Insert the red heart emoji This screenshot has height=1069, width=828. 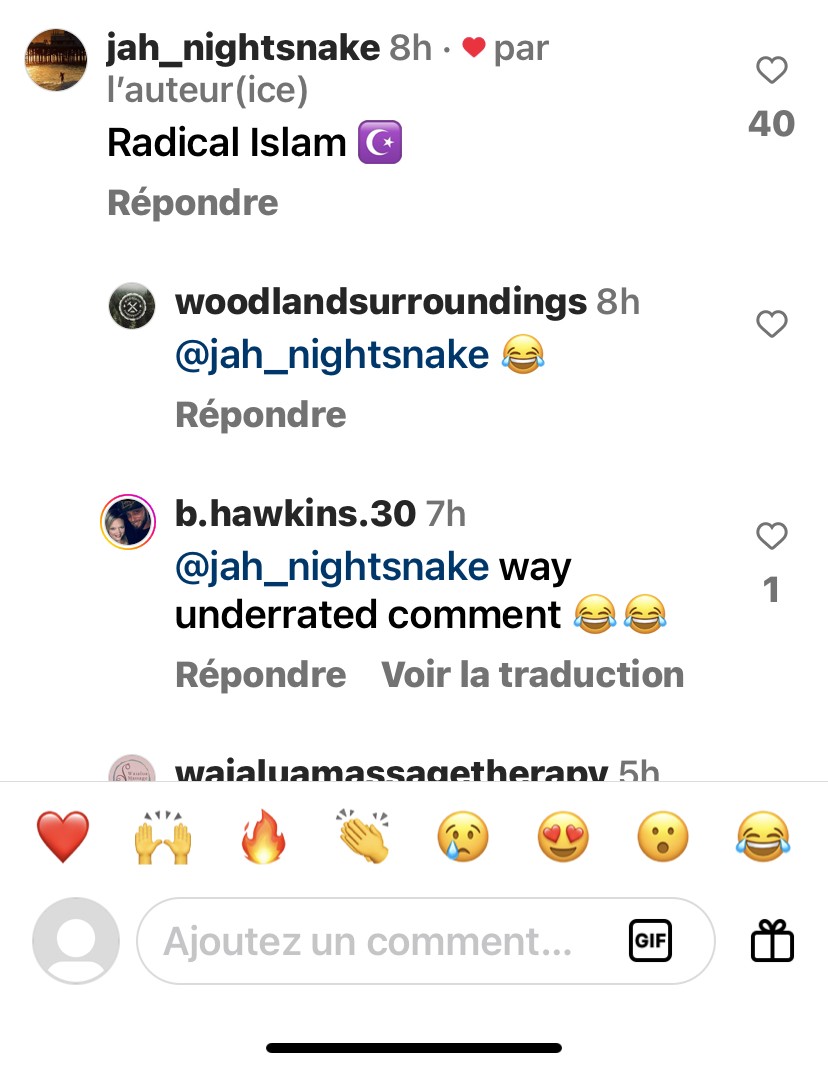[x=62, y=837]
